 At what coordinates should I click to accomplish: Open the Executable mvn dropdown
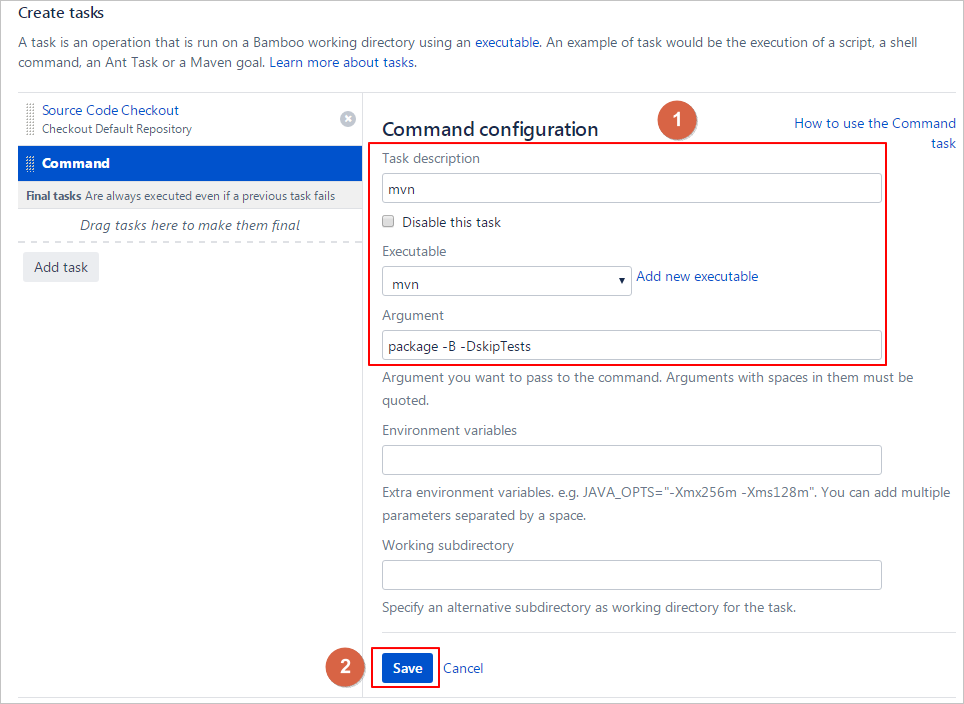(x=507, y=282)
